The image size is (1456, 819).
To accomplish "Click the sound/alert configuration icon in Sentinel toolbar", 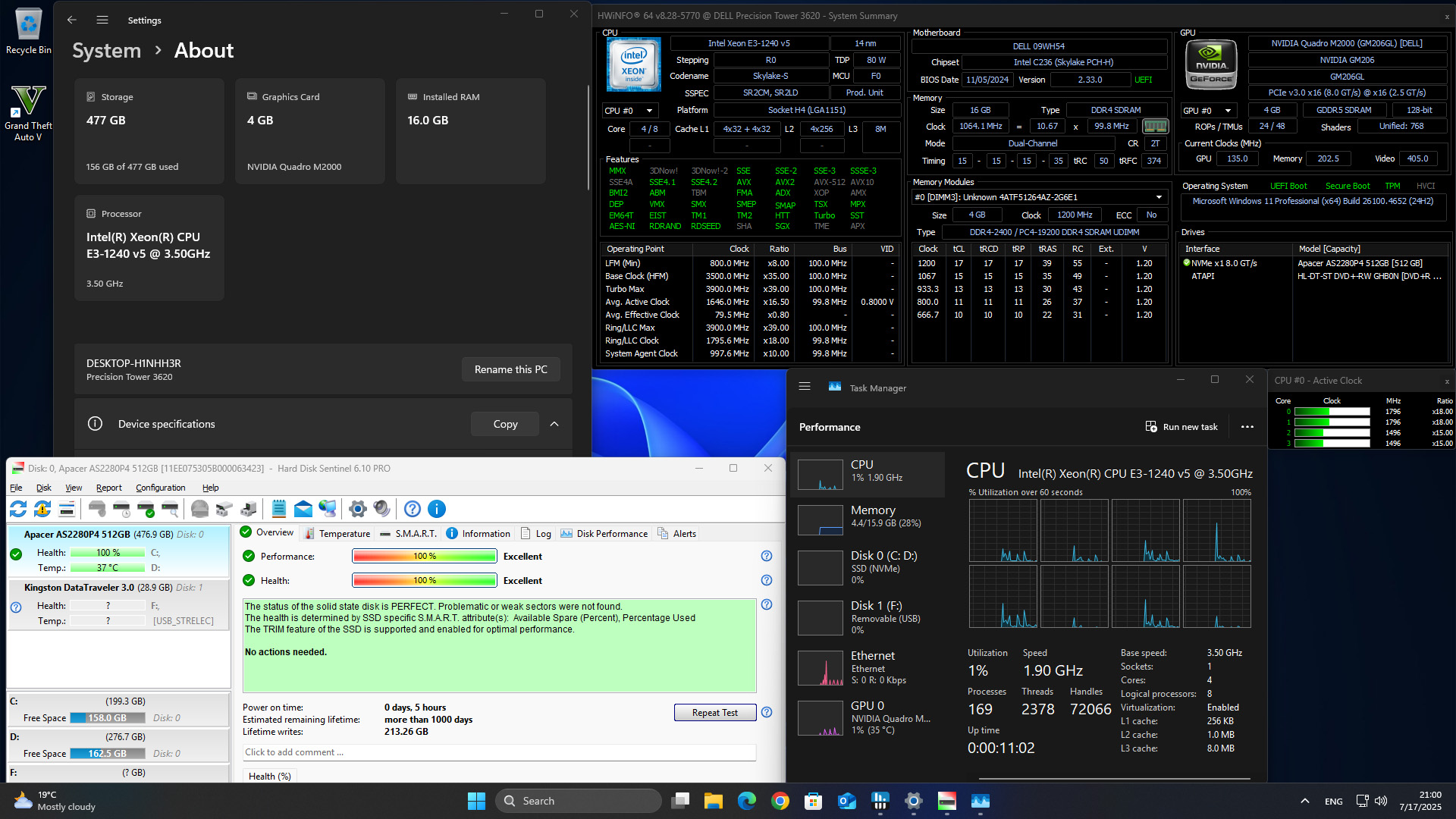I will point(381,509).
